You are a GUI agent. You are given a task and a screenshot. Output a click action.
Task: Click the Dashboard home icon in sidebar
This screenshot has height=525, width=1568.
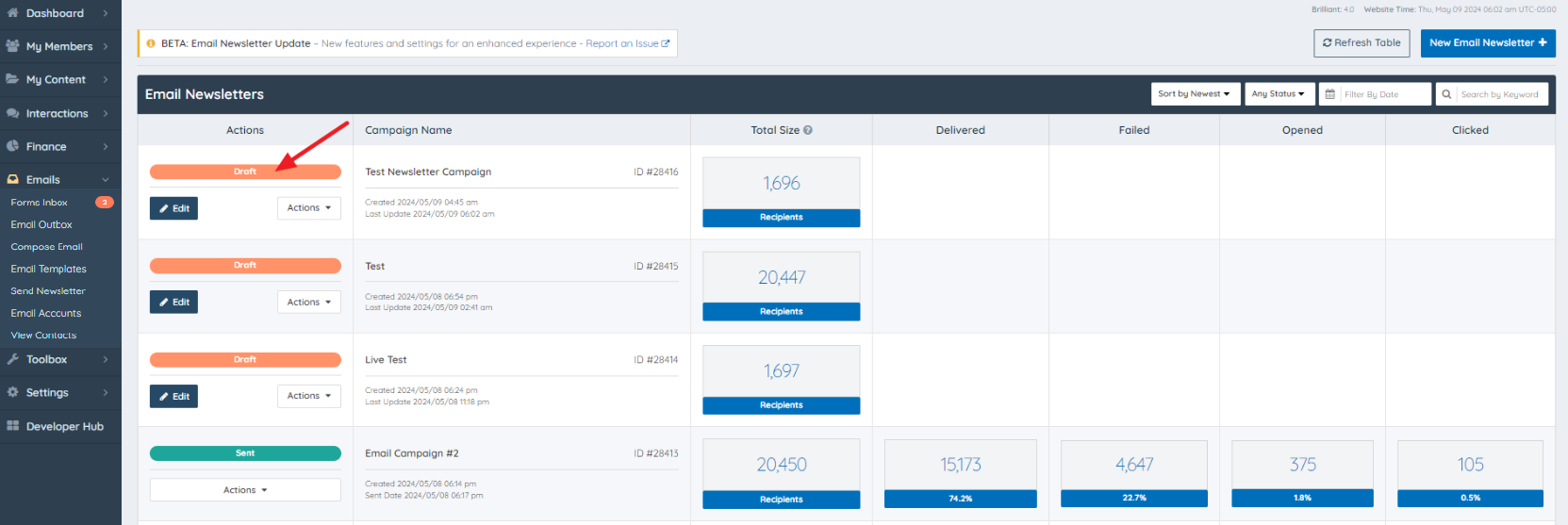(x=12, y=13)
